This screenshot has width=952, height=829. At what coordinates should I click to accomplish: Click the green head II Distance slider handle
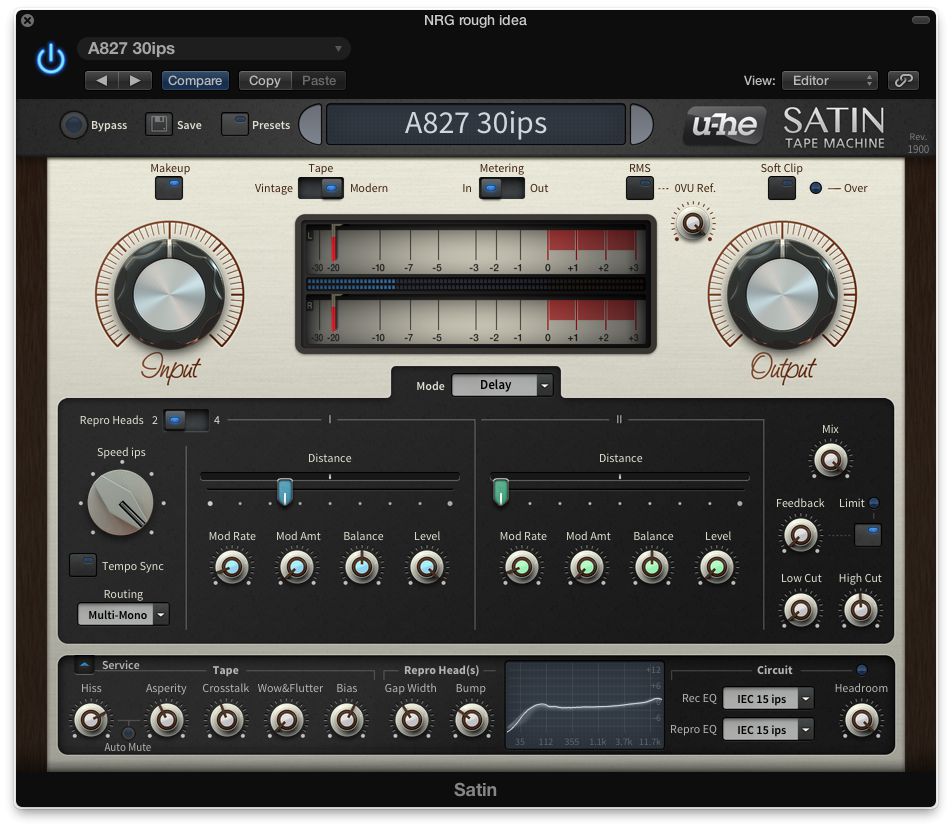[500, 491]
